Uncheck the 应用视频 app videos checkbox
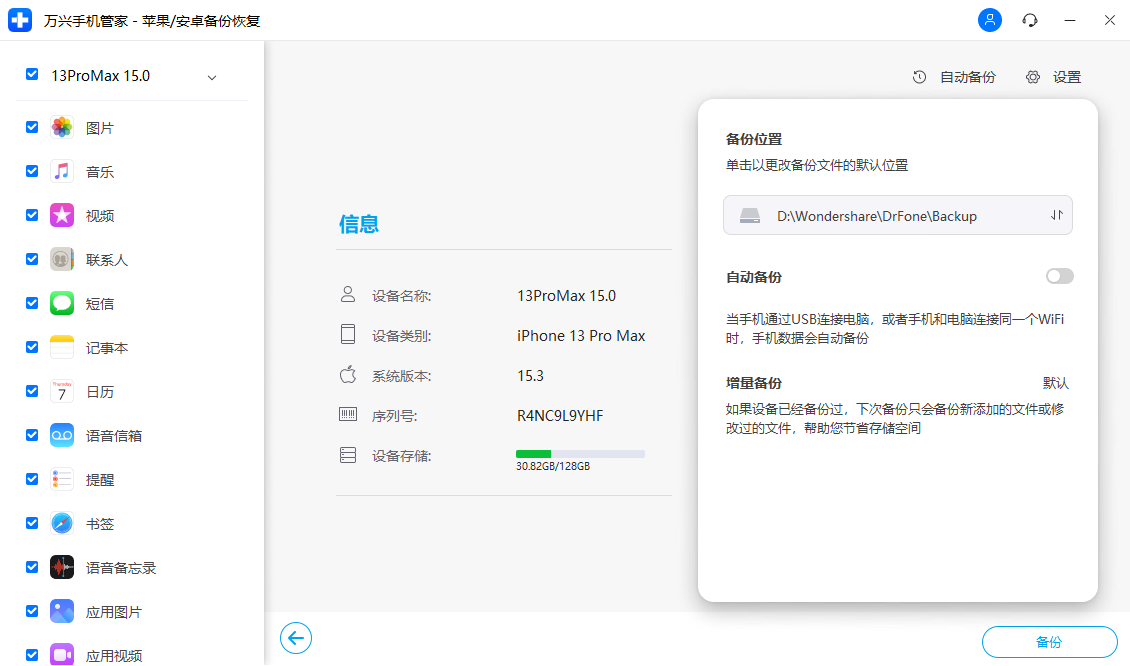 pos(31,655)
